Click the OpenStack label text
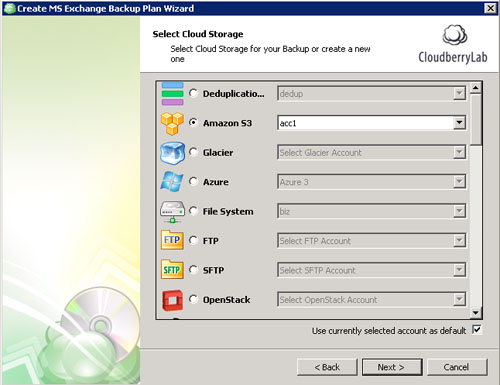 click(227, 300)
